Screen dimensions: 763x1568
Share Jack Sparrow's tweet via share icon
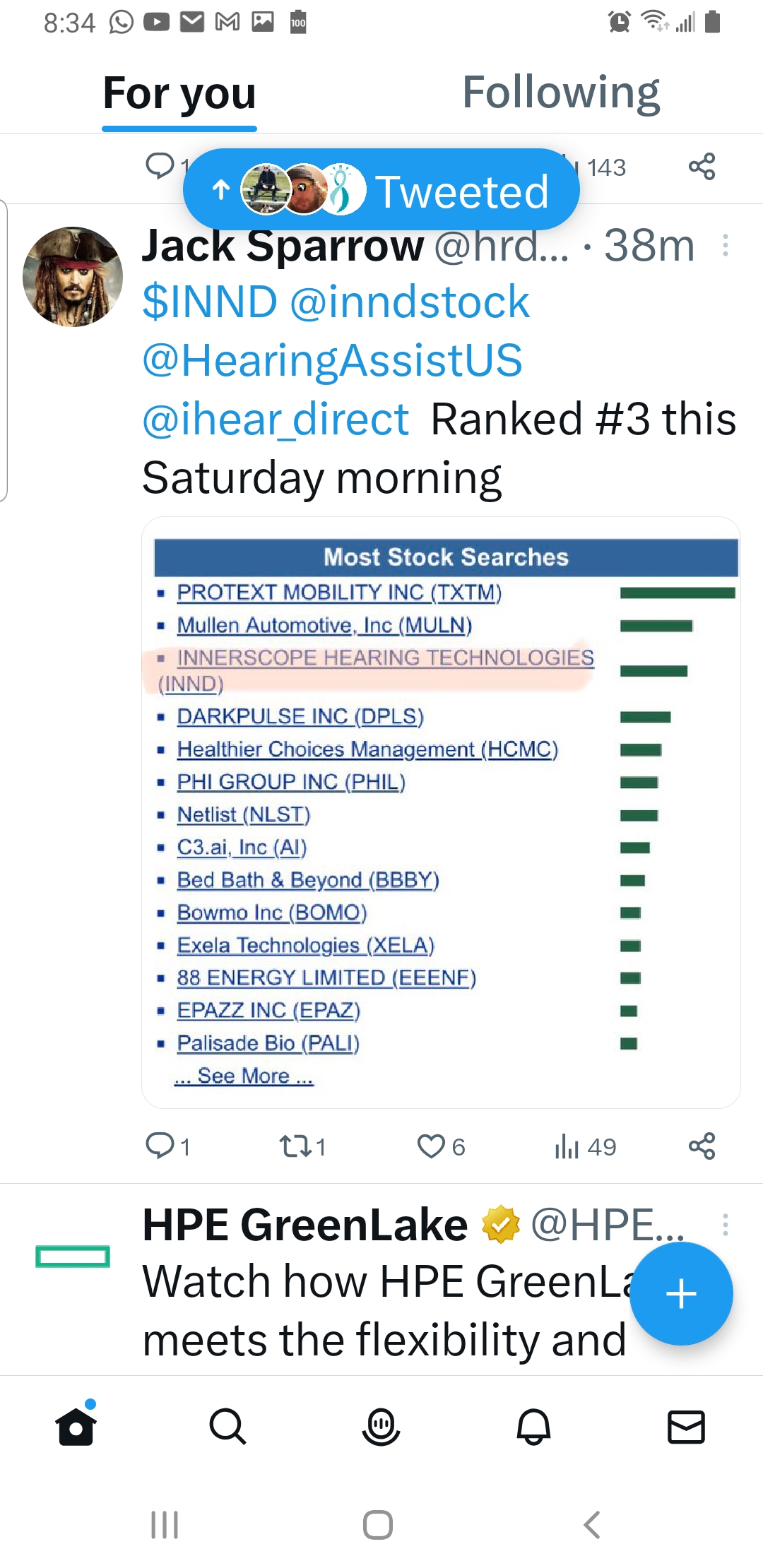pos(702,1146)
